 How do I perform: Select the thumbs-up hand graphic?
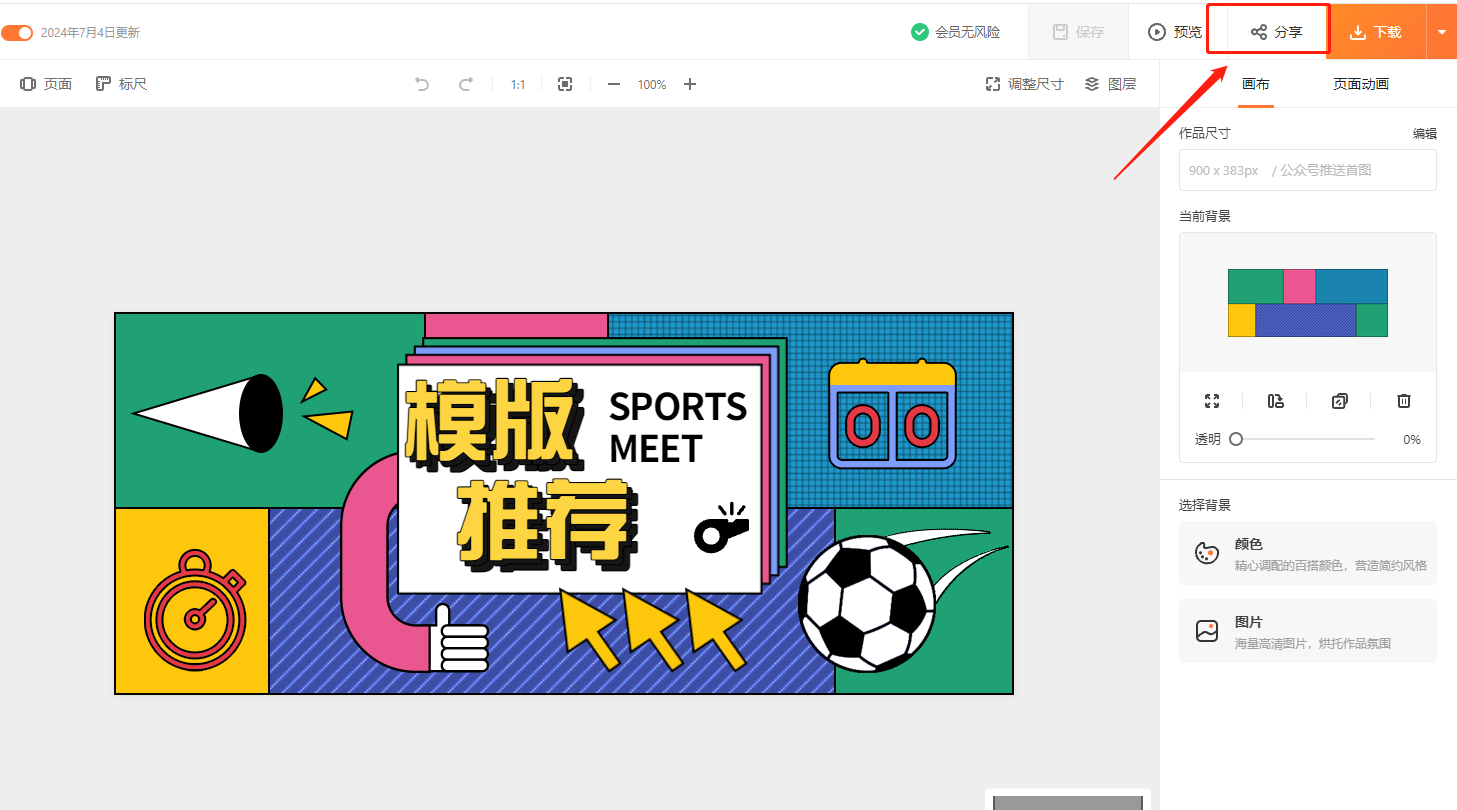pyautogui.click(x=459, y=639)
